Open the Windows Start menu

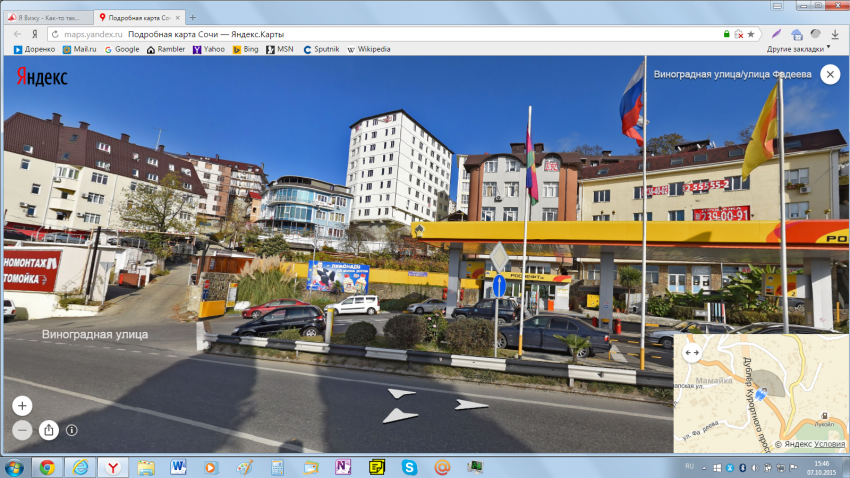click(15, 466)
